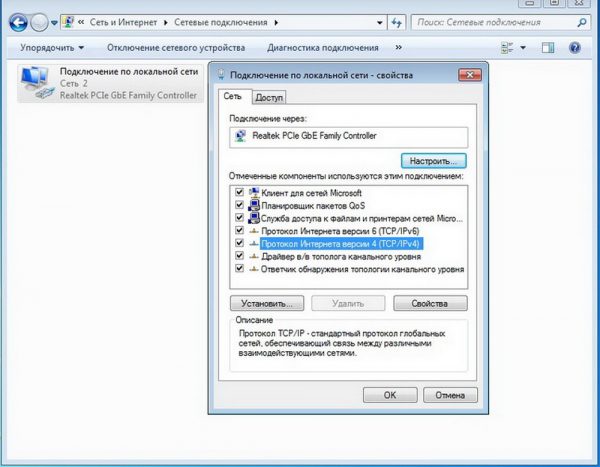
Task: Select 'Подключение по локальной сети' connection icon
Action: (x=37, y=82)
